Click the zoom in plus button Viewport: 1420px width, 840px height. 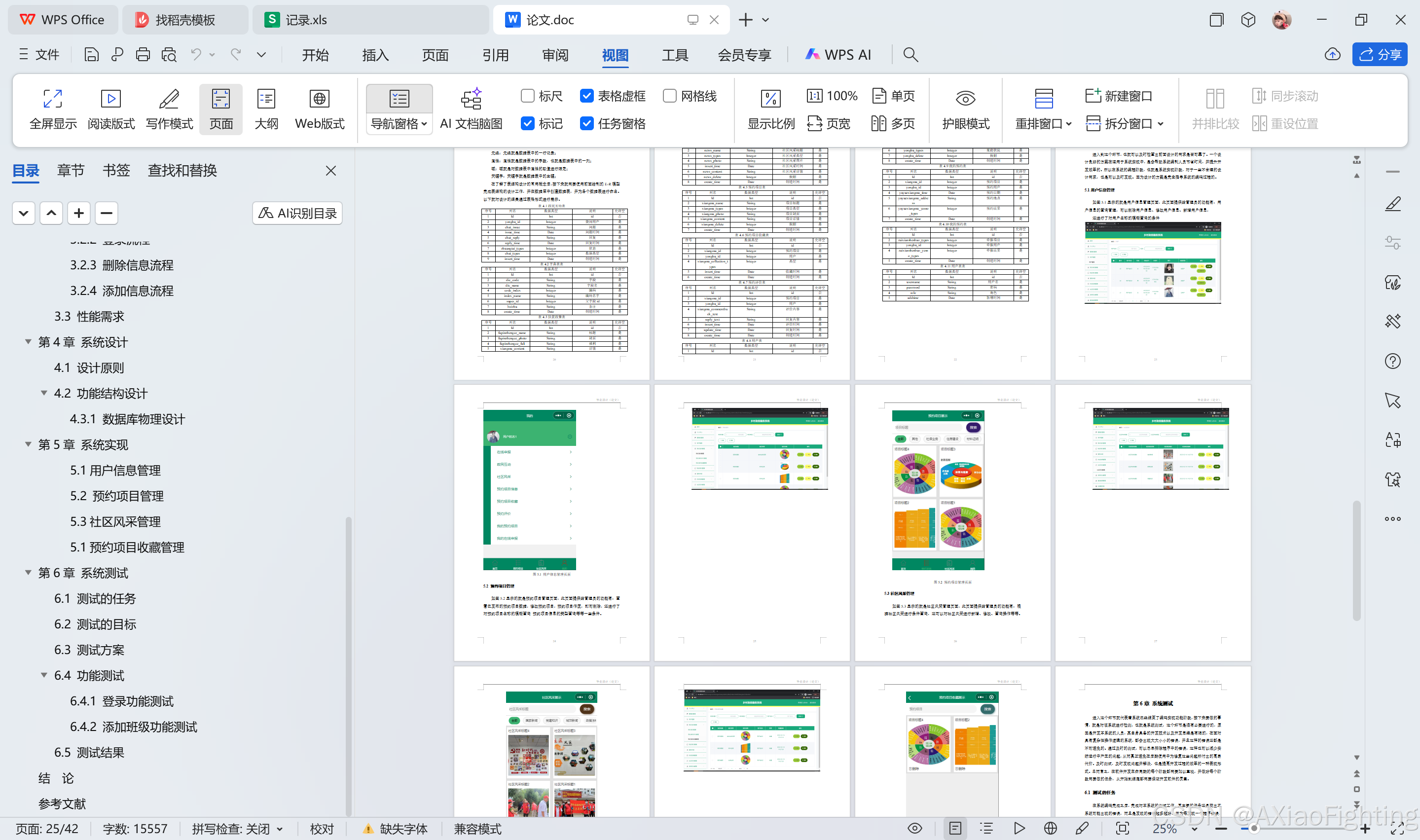pos(1365,829)
